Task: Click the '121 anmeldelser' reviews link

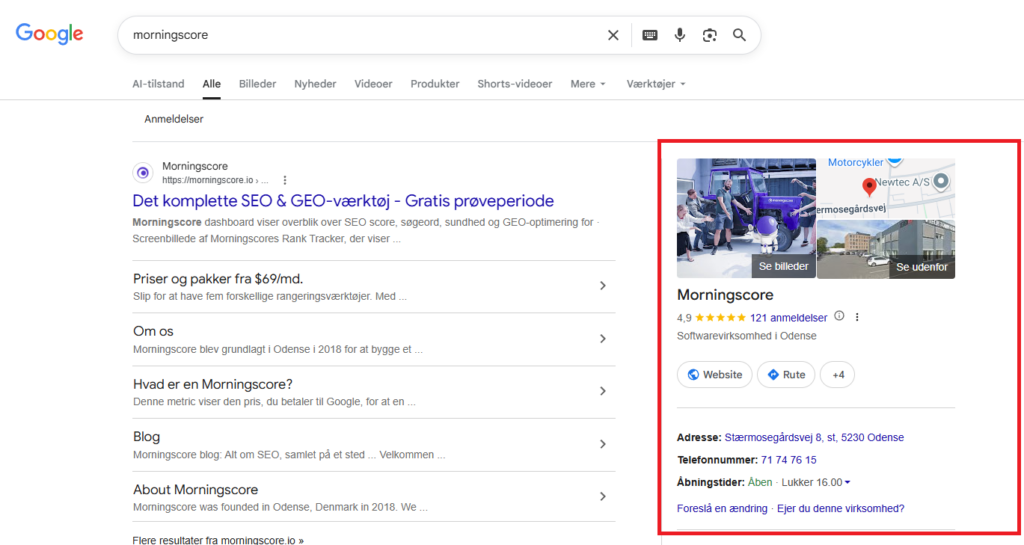Action: click(x=788, y=318)
